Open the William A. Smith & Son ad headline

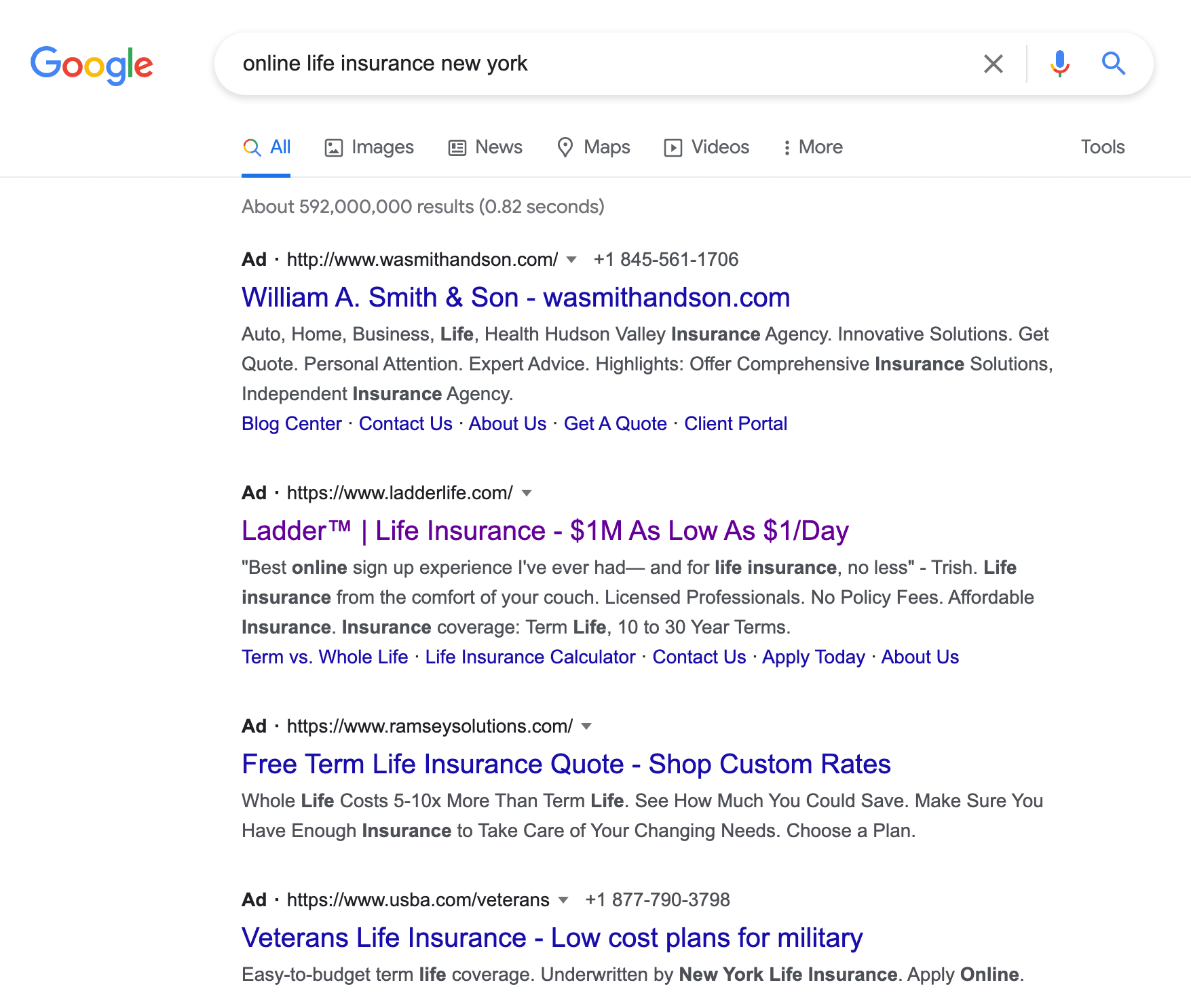coord(515,297)
